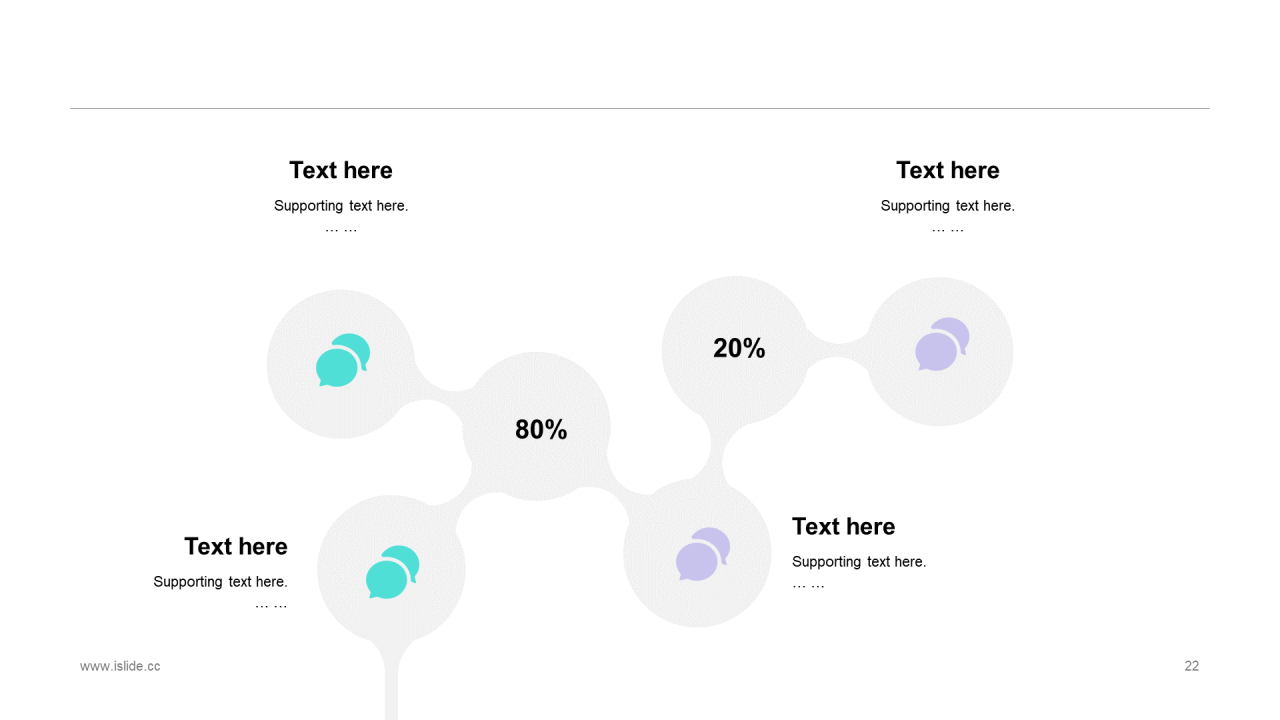
Task: Click the supporting text under the upper-left heading
Action: 341,206
